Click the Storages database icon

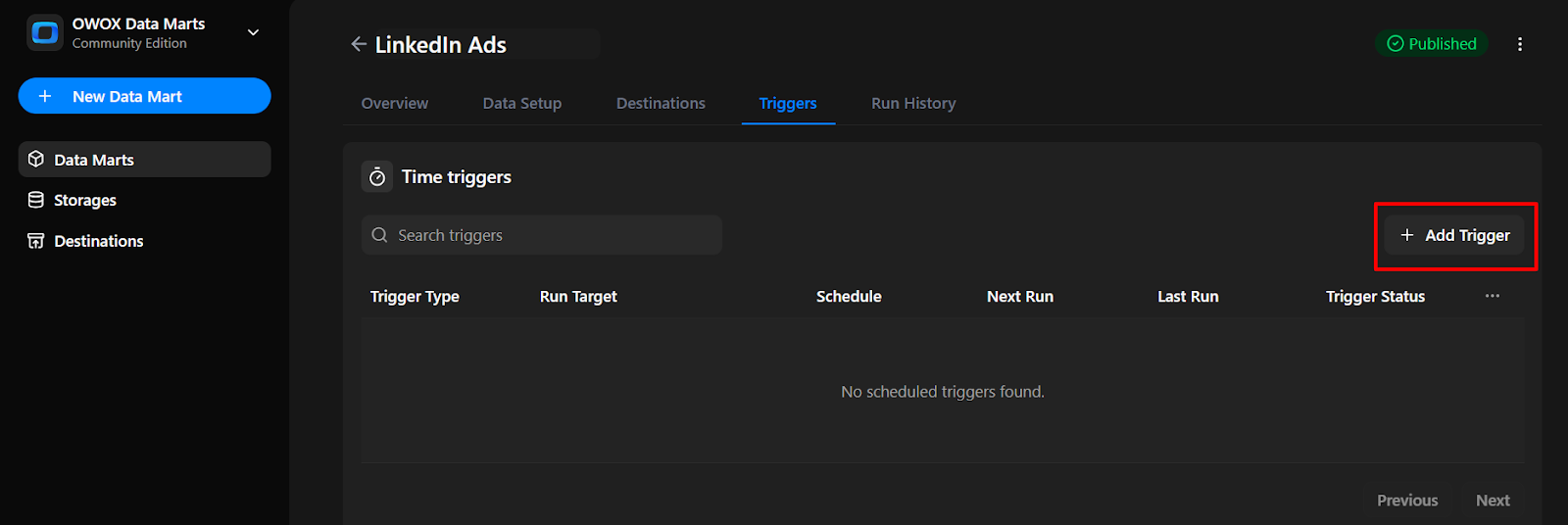pos(36,200)
